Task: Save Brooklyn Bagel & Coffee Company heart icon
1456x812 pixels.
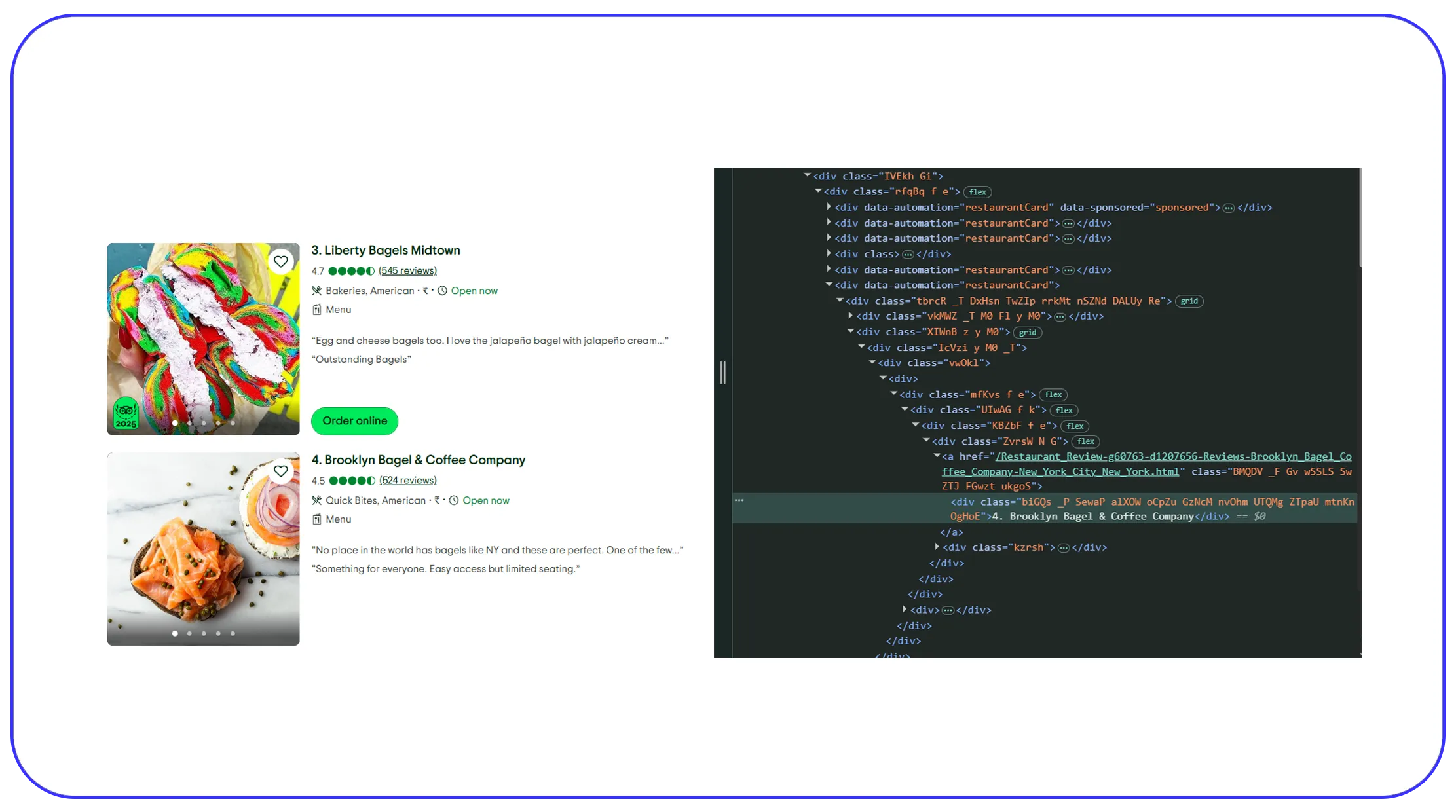Action: click(281, 471)
